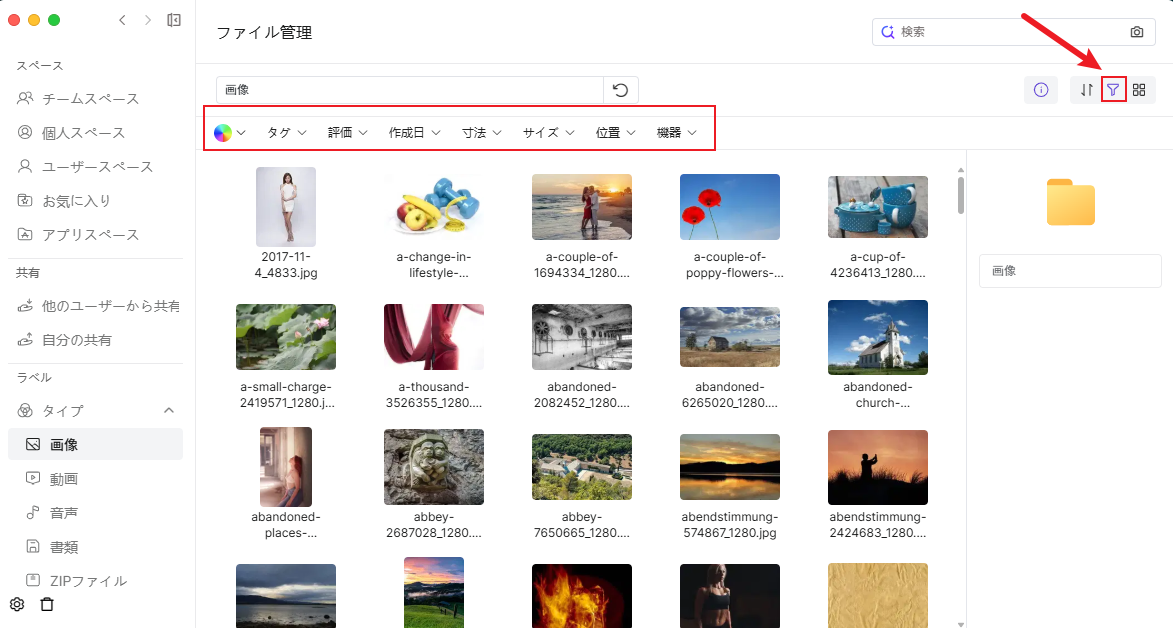Collapse the タイプ label section
1173x628 pixels.
pos(169,411)
